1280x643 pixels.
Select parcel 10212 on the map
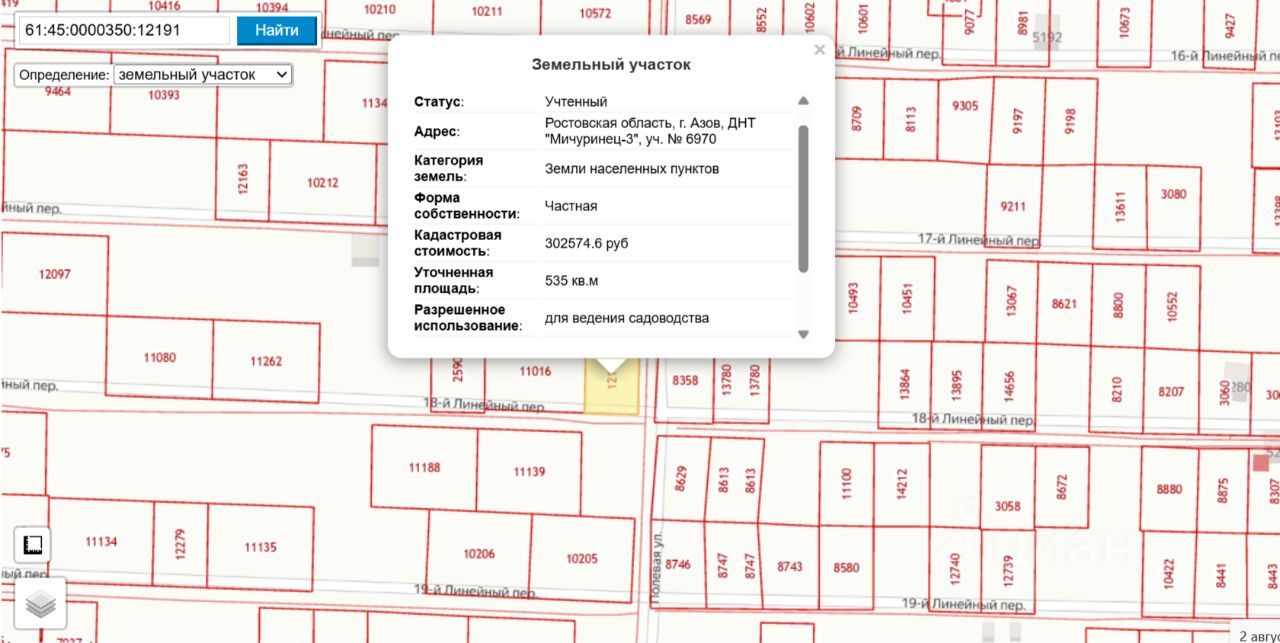click(322, 183)
